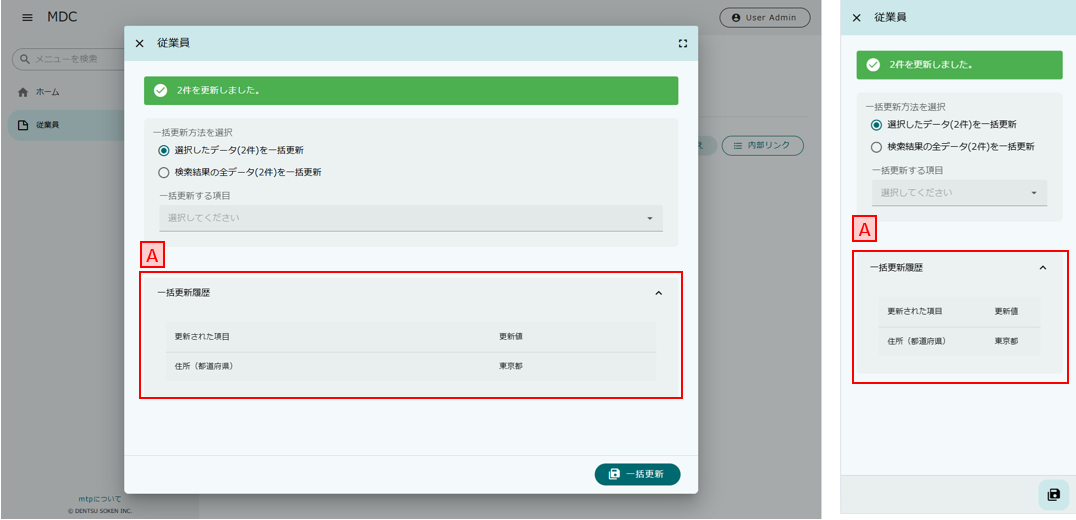Select 選択したデータ(2件)を一括更新 radio in desktop dialog

[163, 150]
